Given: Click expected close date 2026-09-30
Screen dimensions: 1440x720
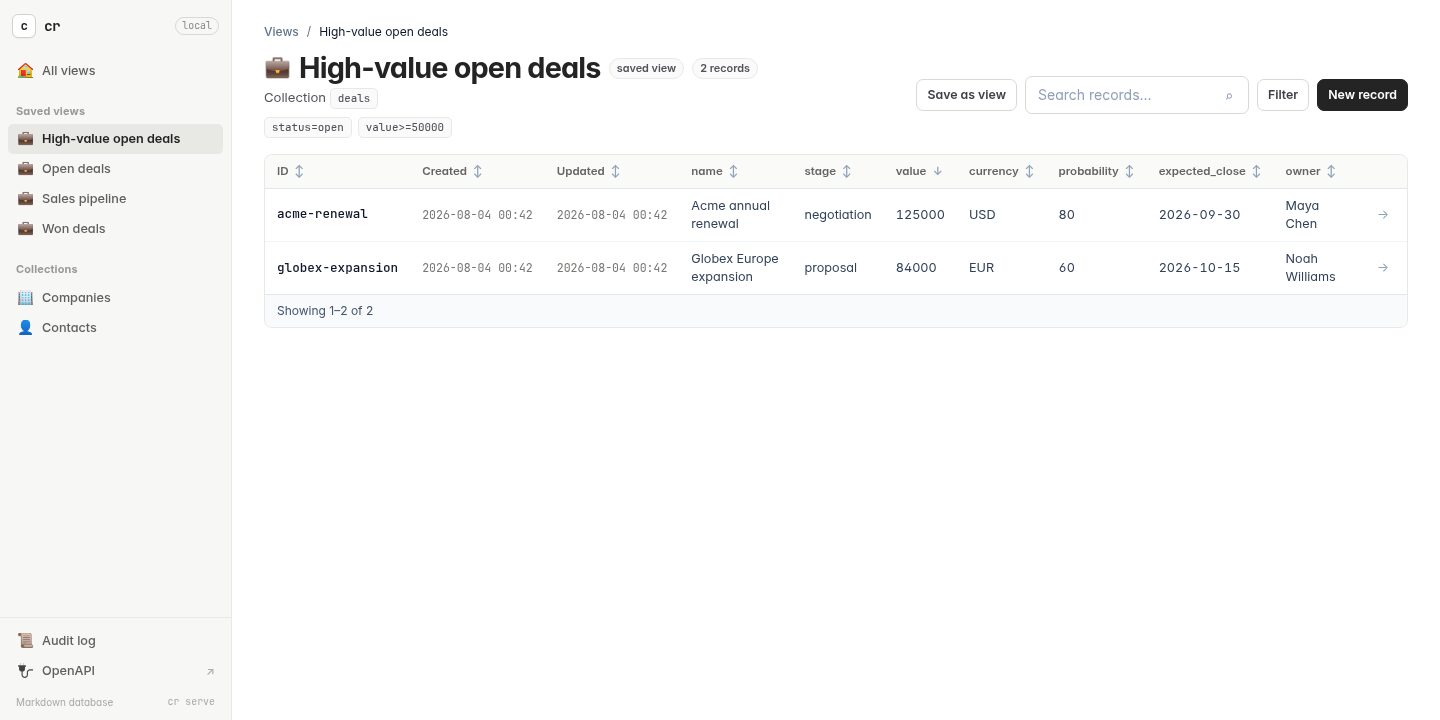Looking at the screenshot, I should click(x=1199, y=215).
